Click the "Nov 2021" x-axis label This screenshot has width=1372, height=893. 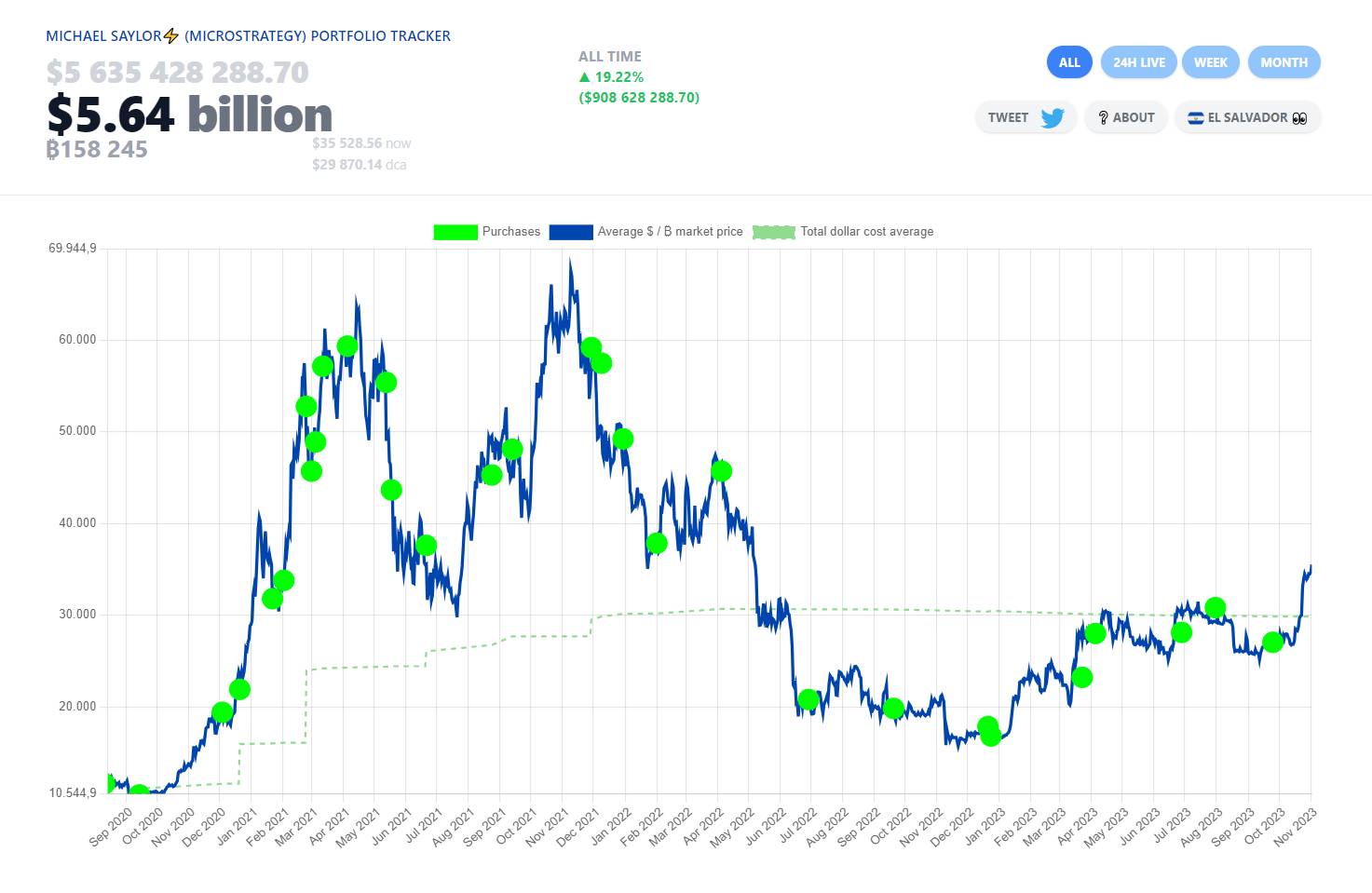(x=547, y=828)
